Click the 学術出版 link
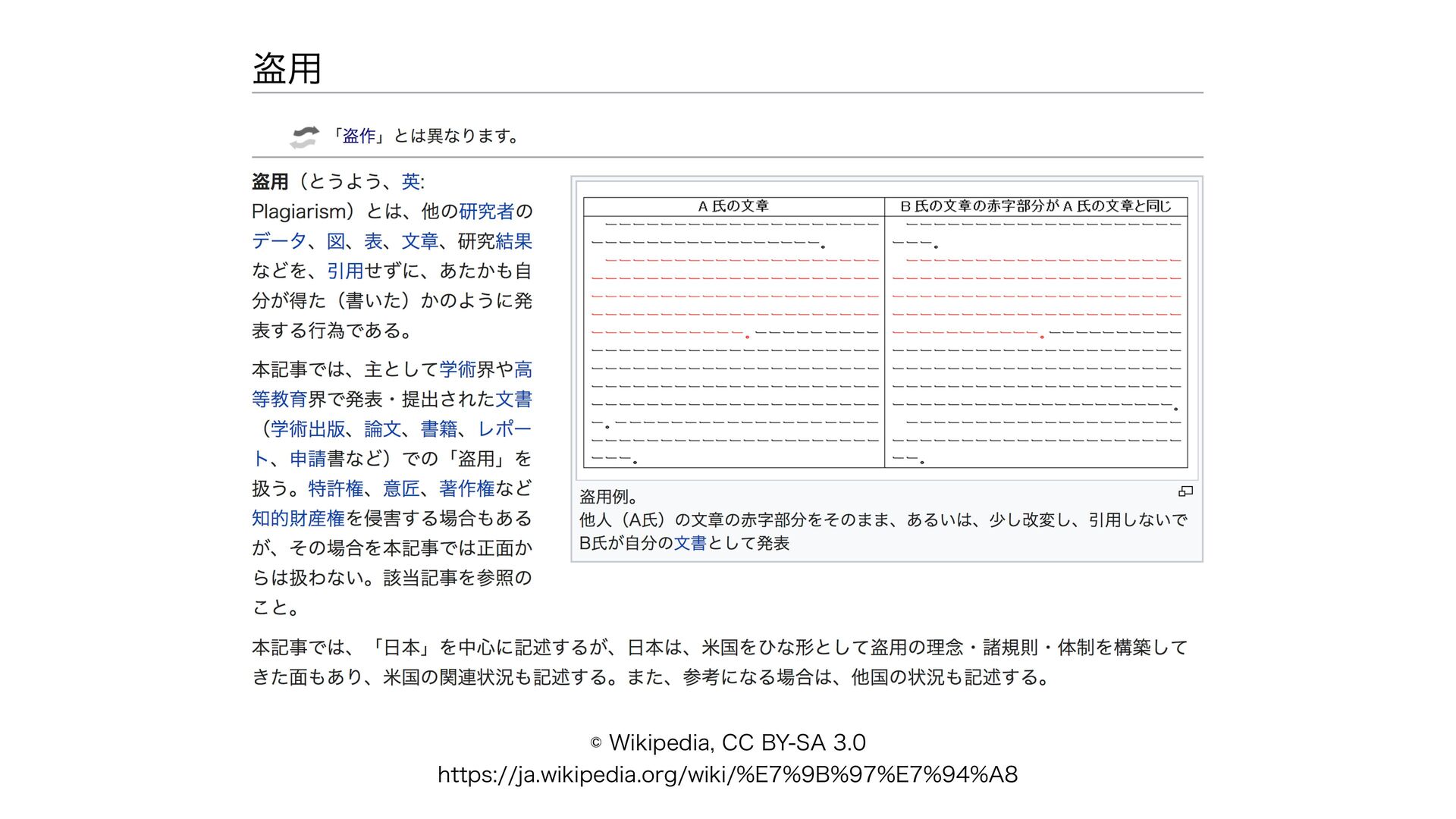Image resolution: width=1456 pixels, height=819 pixels. point(307,429)
